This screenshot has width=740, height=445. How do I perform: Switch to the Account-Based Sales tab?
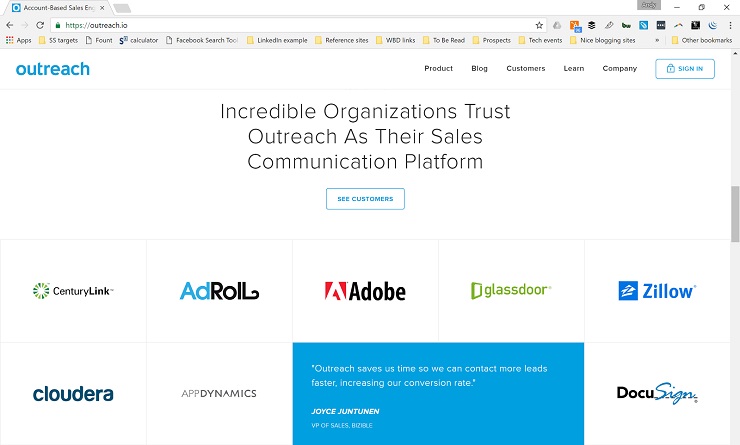[x=58, y=8]
